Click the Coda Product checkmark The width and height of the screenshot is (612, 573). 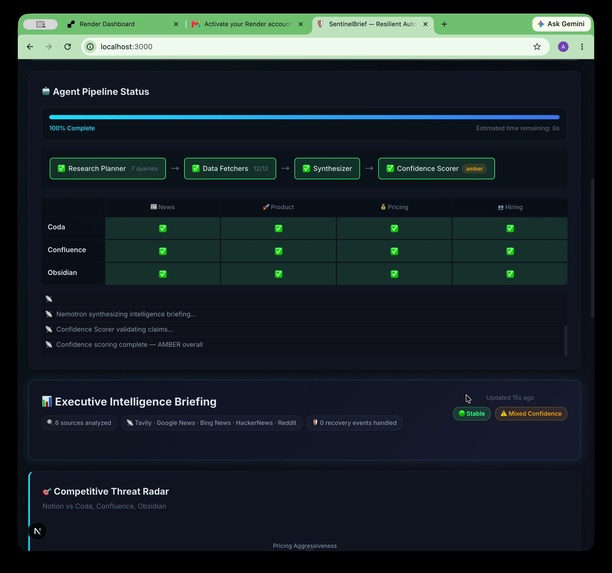click(278, 228)
